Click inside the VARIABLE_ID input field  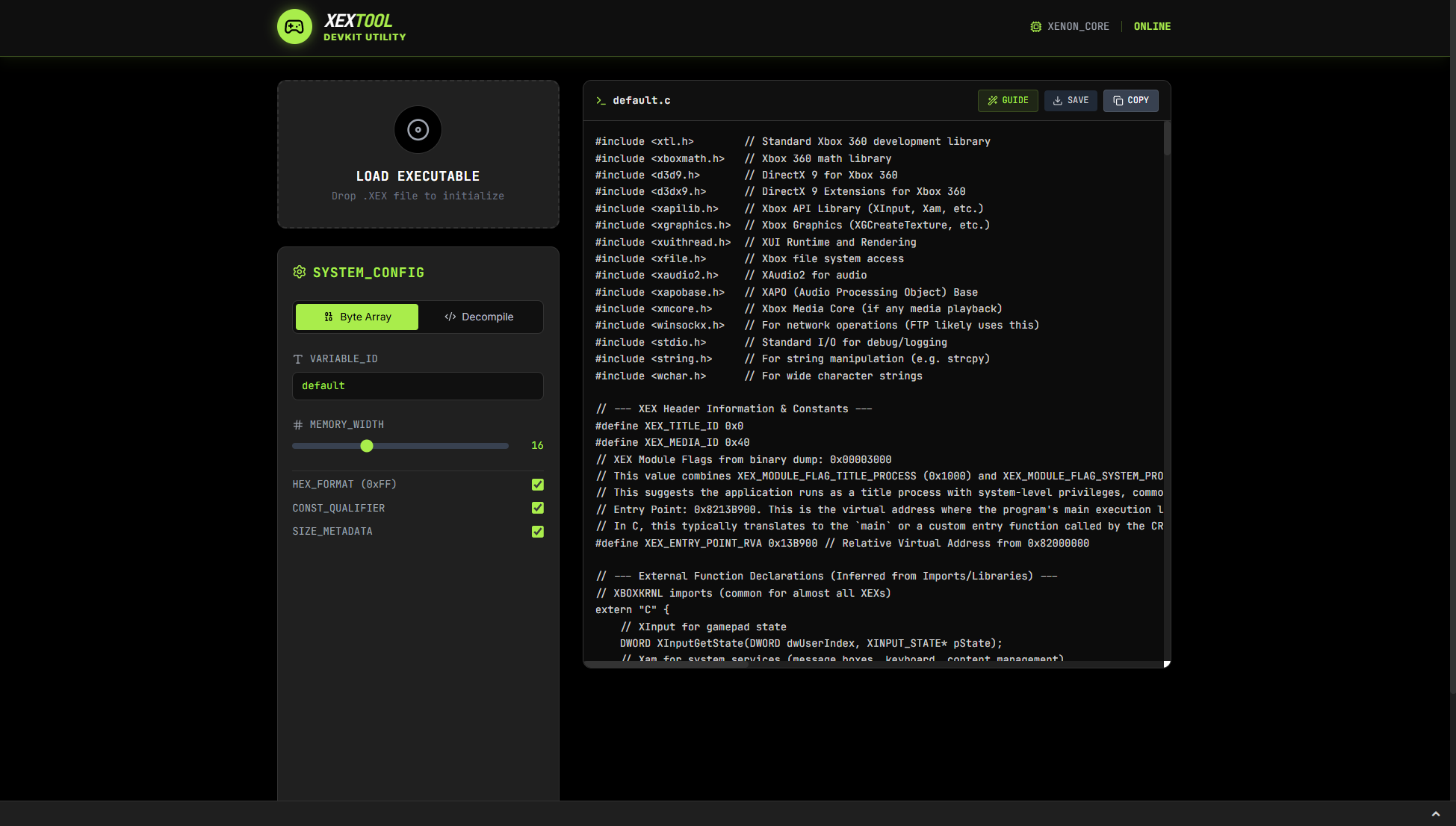[418, 385]
